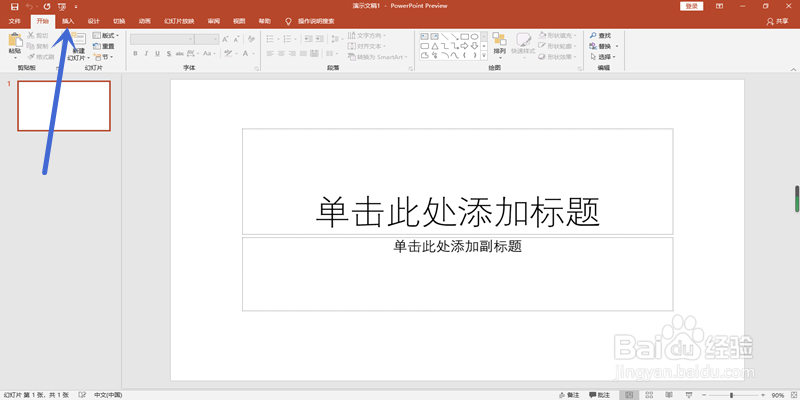
Task: Click the line spacing icon
Action: pyautogui.click(x=336, y=39)
